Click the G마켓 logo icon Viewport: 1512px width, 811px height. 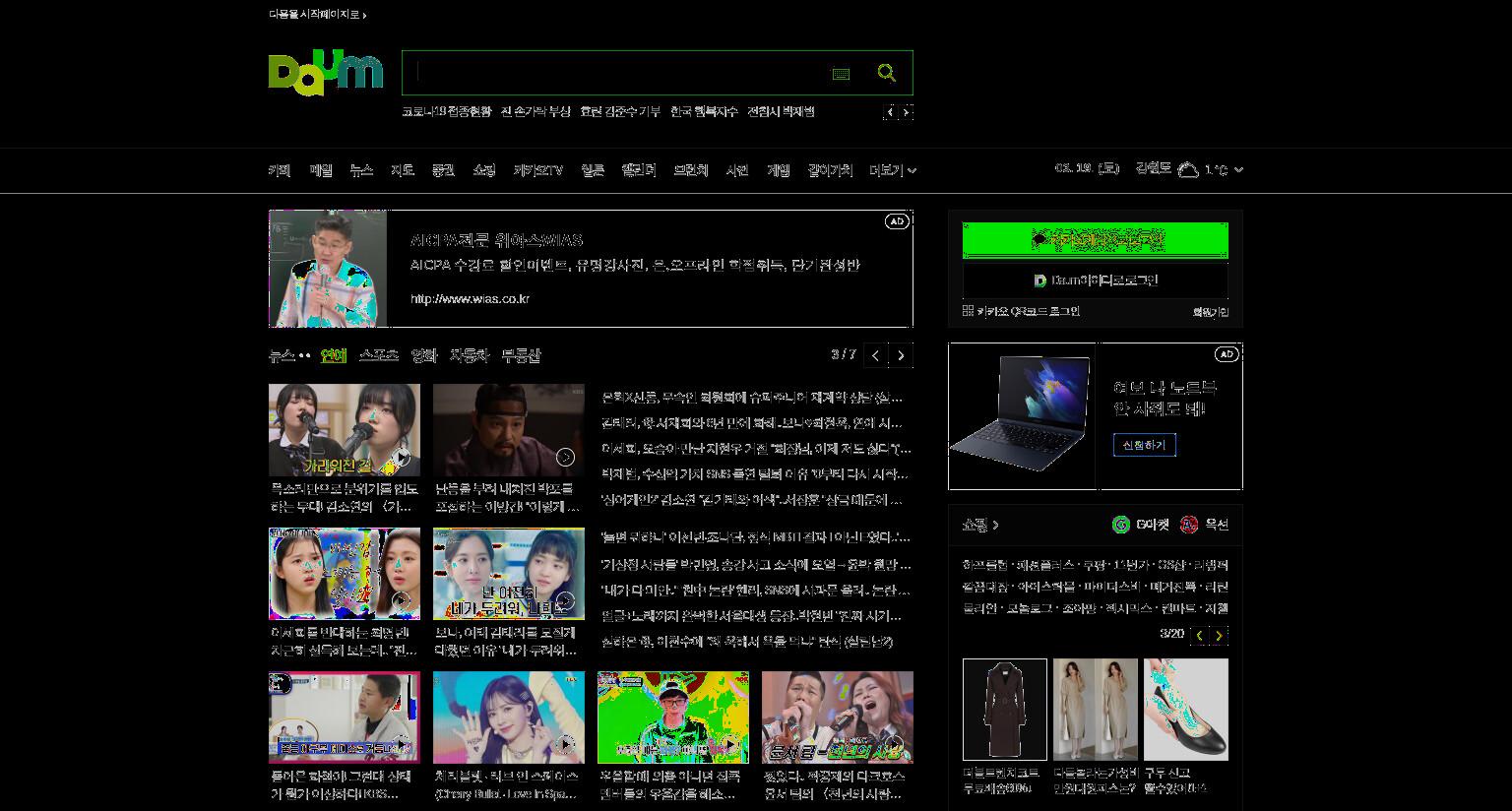(1120, 525)
